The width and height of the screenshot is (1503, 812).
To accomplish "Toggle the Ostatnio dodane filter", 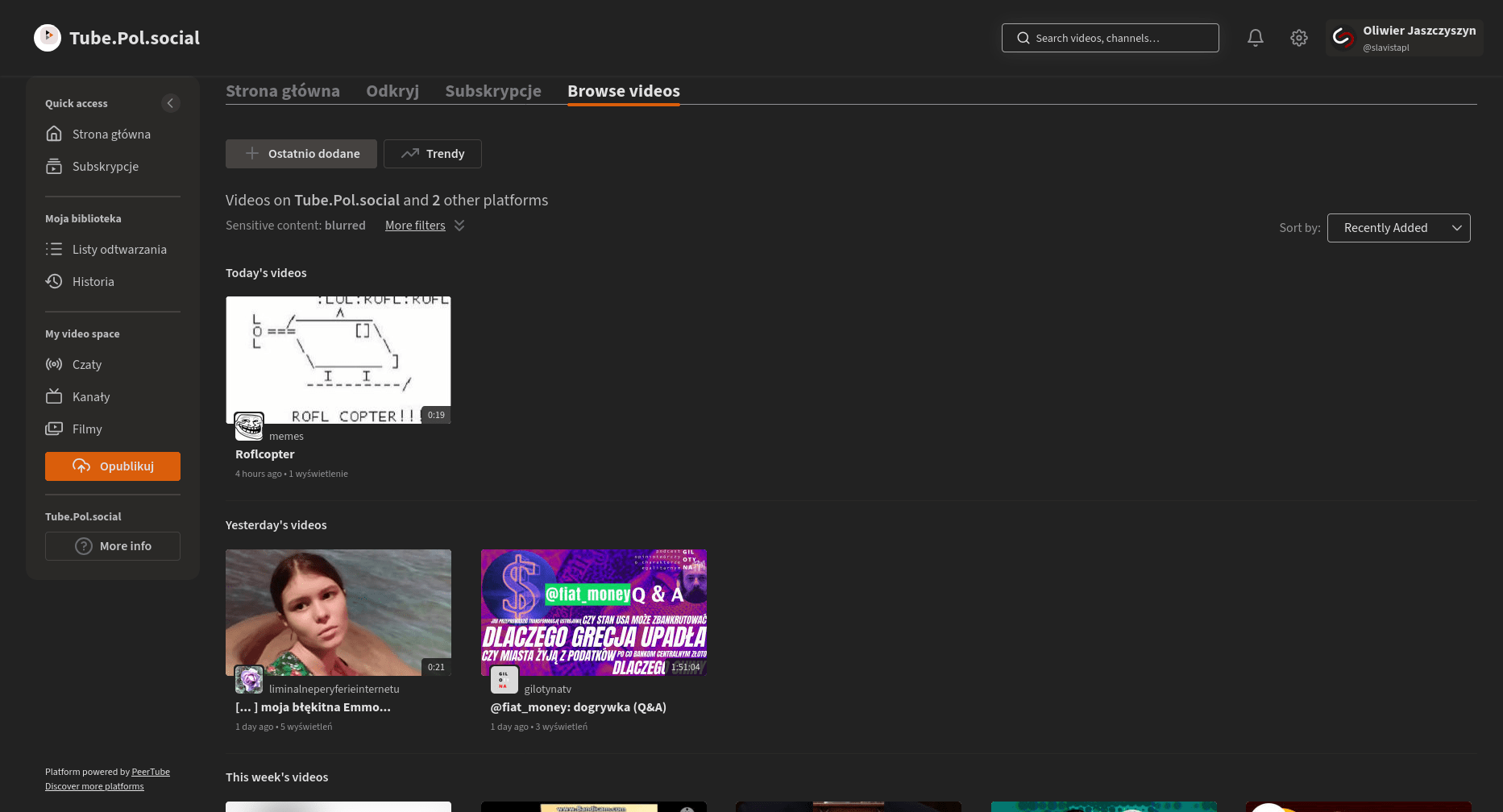I will point(301,154).
